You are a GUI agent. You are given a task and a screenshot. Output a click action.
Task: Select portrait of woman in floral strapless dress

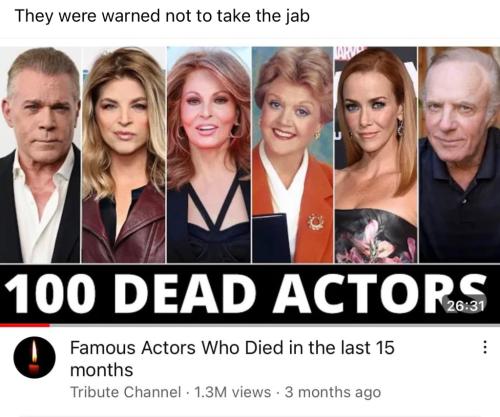tap(376, 155)
